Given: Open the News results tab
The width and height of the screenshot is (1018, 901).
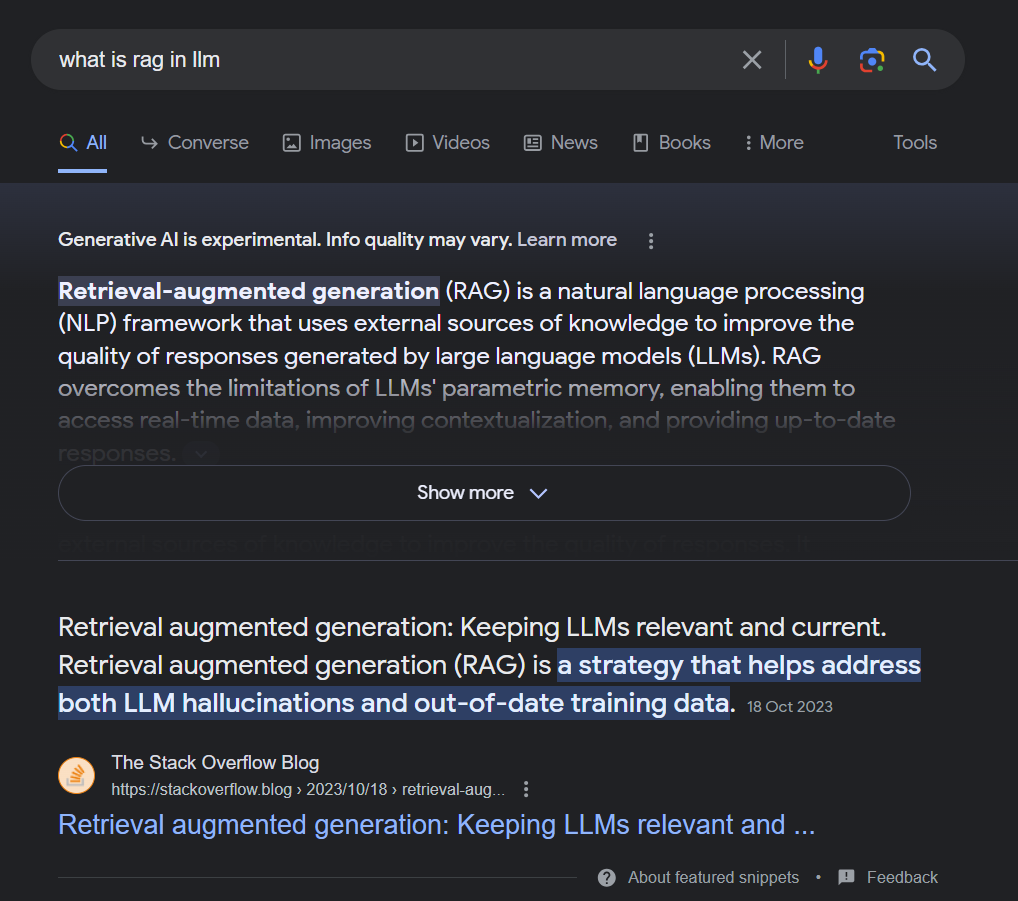Looking at the screenshot, I should point(561,143).
